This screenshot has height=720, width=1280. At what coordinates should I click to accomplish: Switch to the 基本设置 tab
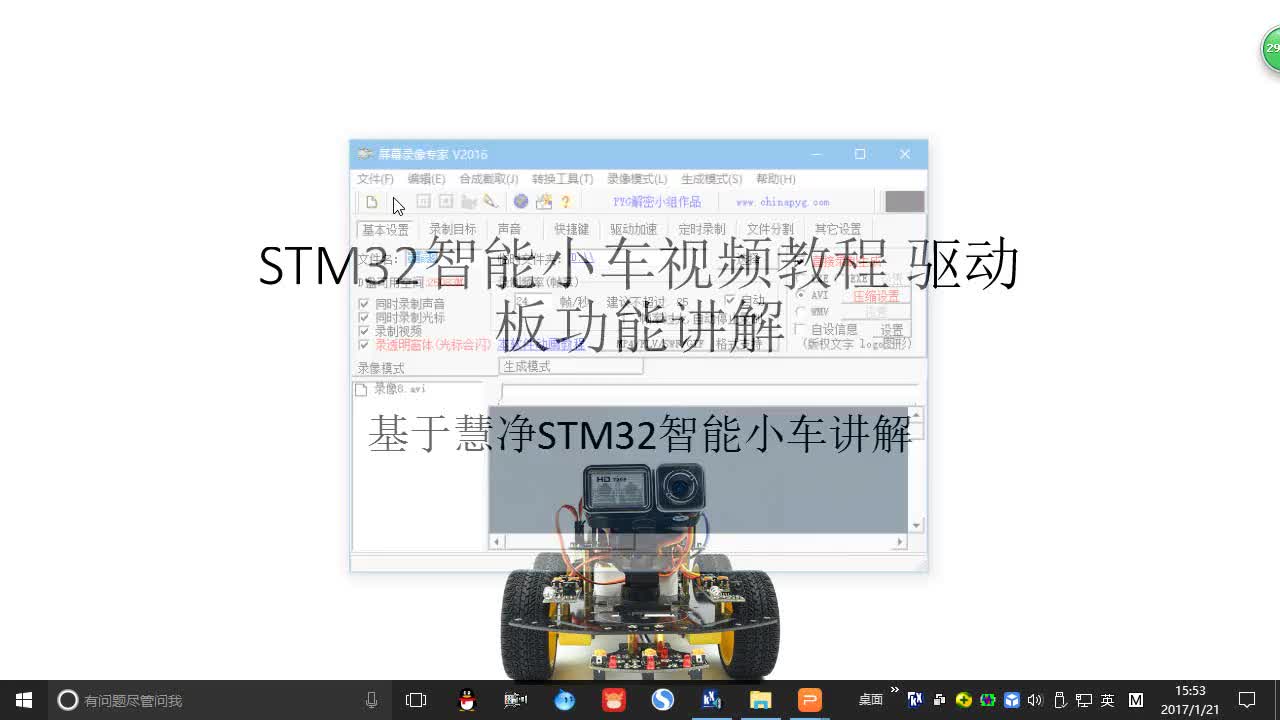click(385, 229)
